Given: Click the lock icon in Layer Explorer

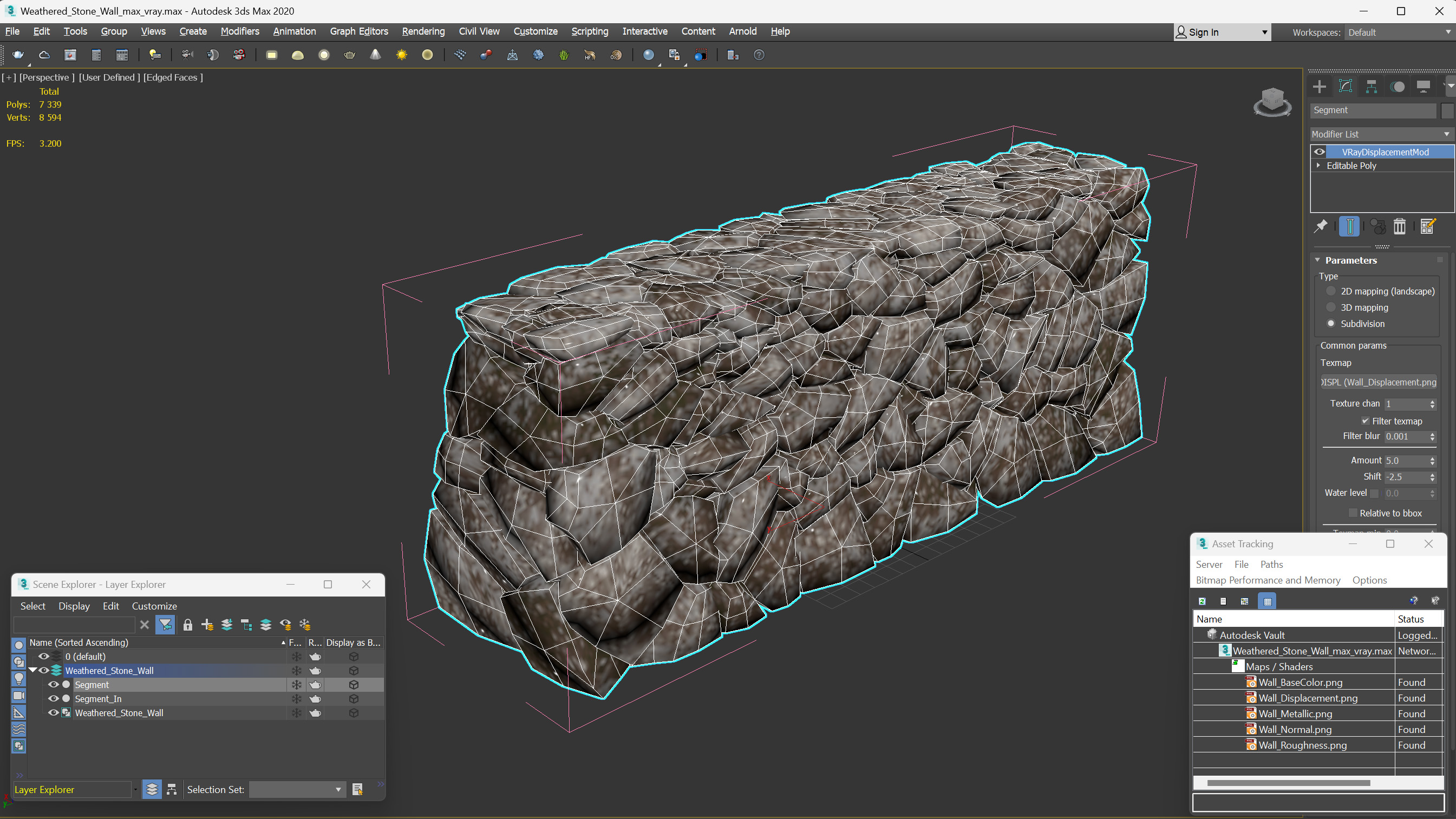Looking at the screenshot, I should 188,625.
